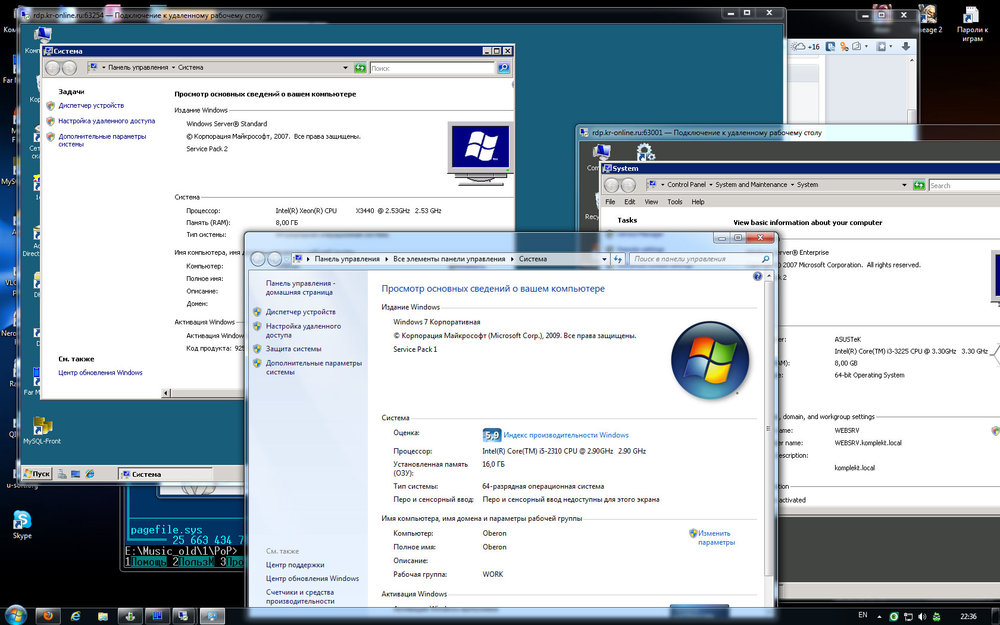Image resolution: width=1000 pixels, height=625 pixels.
Task: Click 'Пуск' button in remote desktop session
Action: pos(37,474)
